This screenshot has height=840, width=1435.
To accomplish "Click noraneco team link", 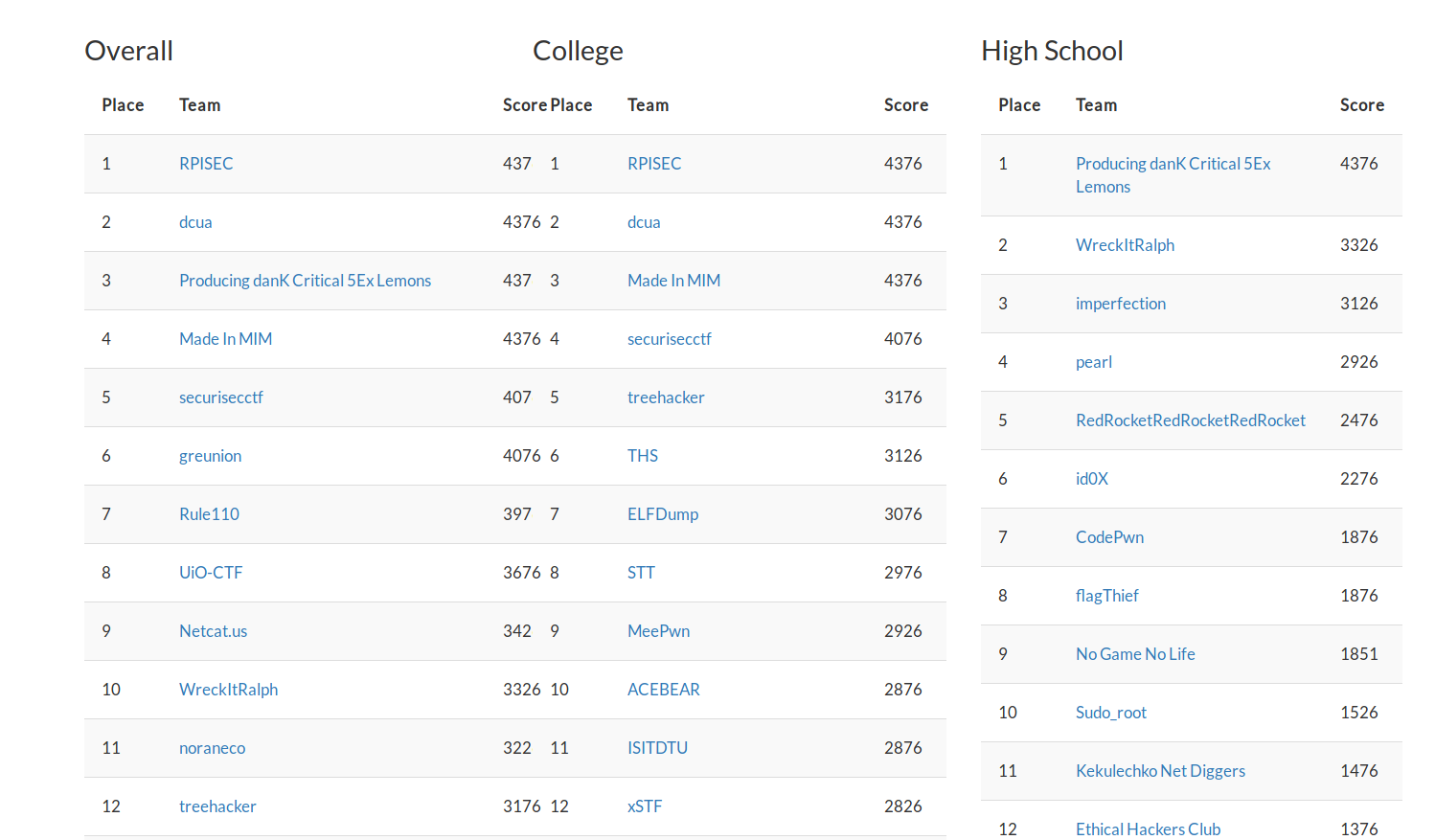I will (212, 748).
